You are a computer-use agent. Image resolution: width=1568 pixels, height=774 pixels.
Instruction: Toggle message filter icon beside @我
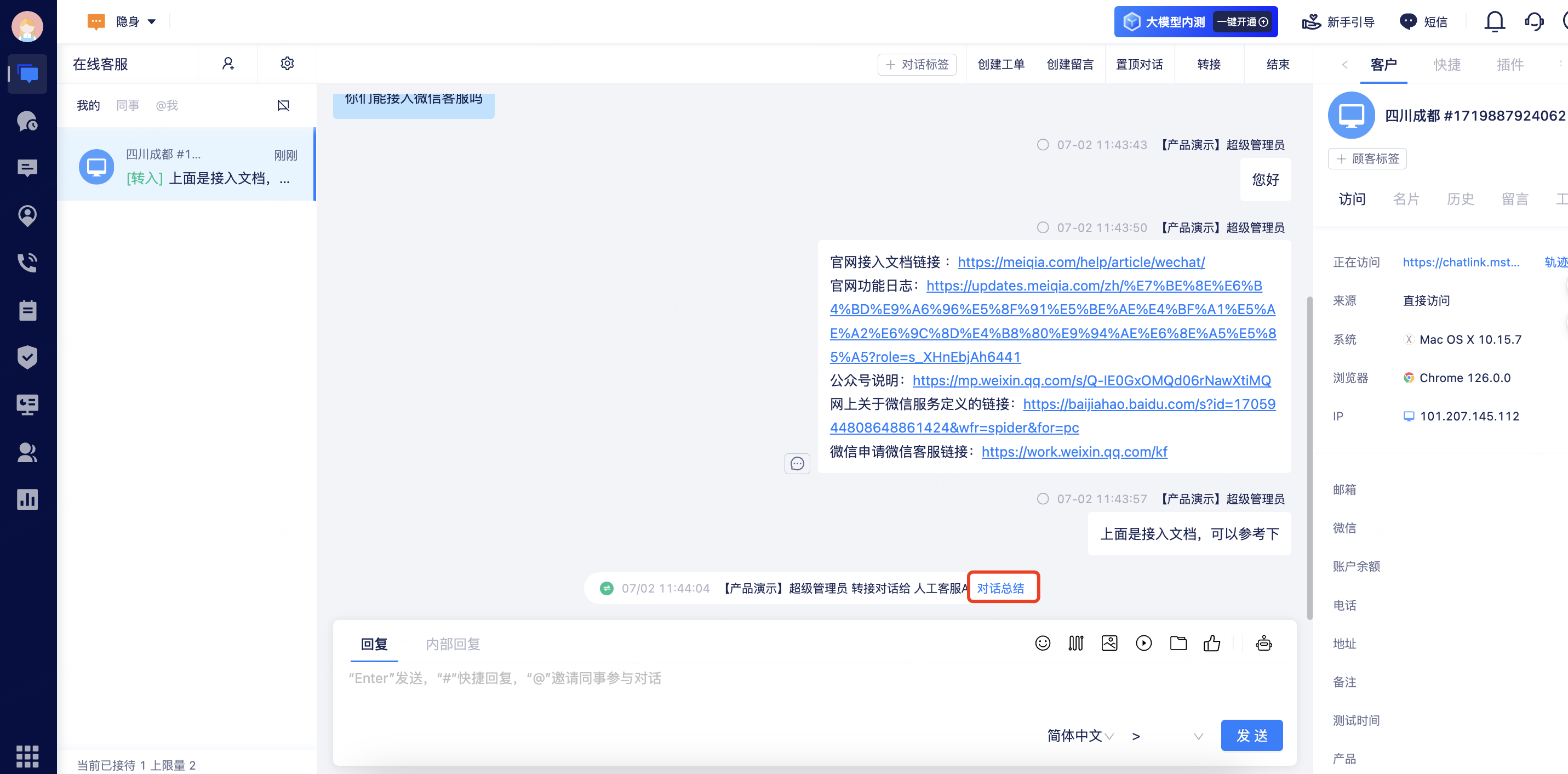pos(283,105)
